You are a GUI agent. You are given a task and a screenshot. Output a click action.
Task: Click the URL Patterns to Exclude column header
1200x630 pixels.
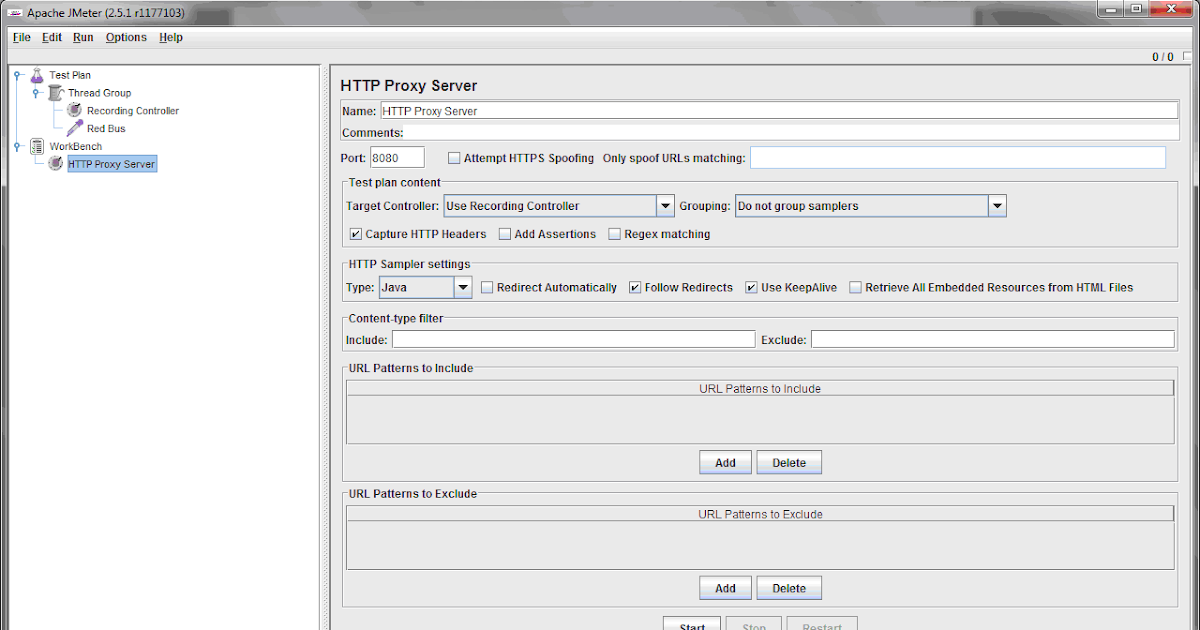tap(760, 514)
